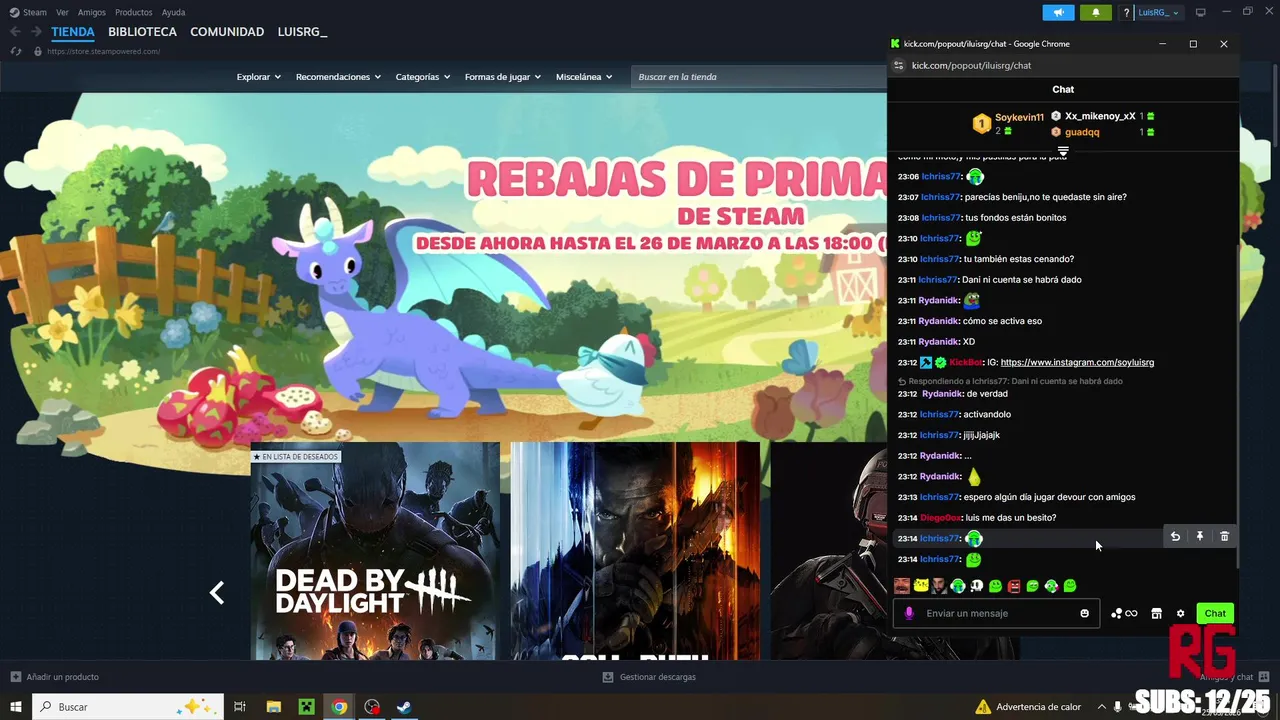Click guadqq in the leaderboard
The height and width of the screenshot is (720, 1280).
tap(1082, 132)
